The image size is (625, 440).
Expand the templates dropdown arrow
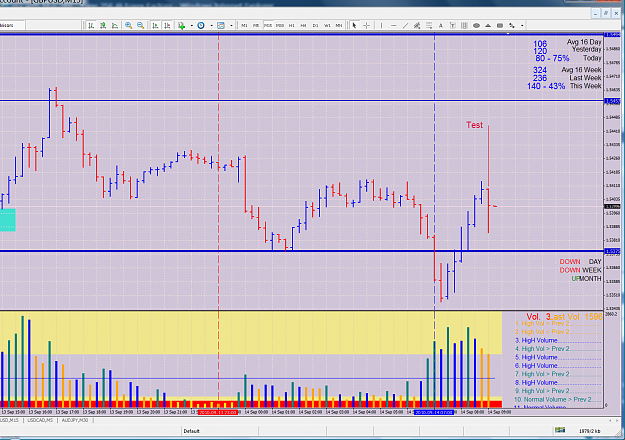pyautogui.click(x=231, y=26)
